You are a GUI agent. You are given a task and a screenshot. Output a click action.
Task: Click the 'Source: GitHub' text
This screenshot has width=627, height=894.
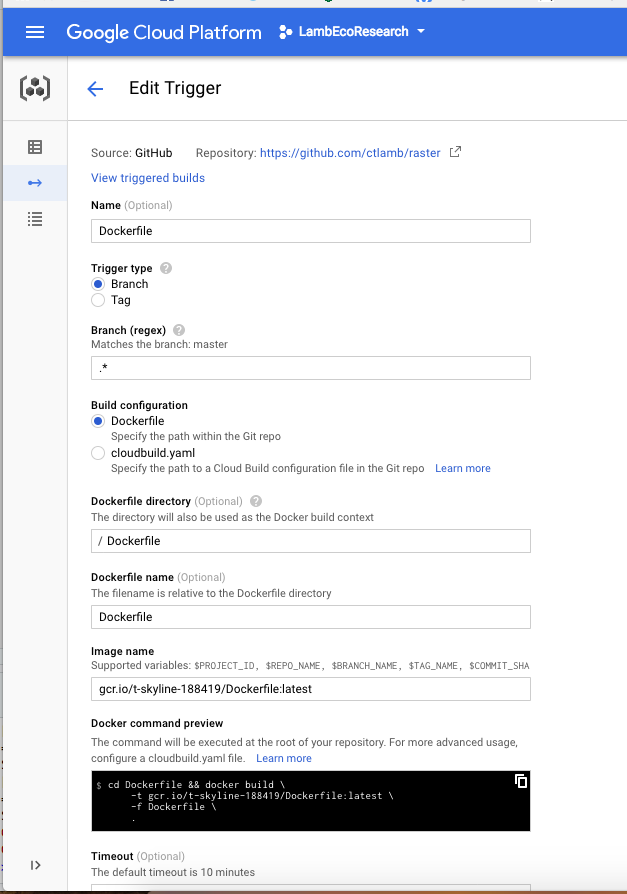(132, 153)
